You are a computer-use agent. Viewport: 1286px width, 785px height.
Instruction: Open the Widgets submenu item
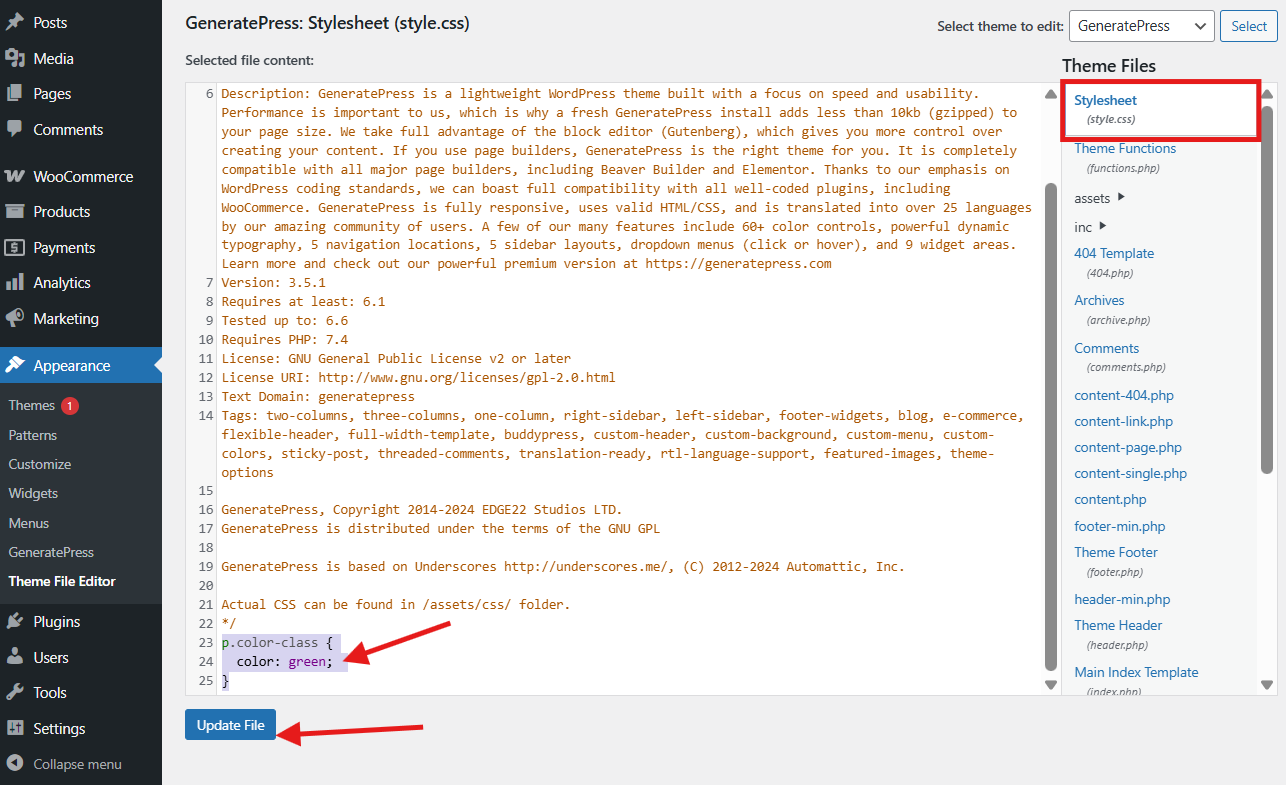(33, 493)
